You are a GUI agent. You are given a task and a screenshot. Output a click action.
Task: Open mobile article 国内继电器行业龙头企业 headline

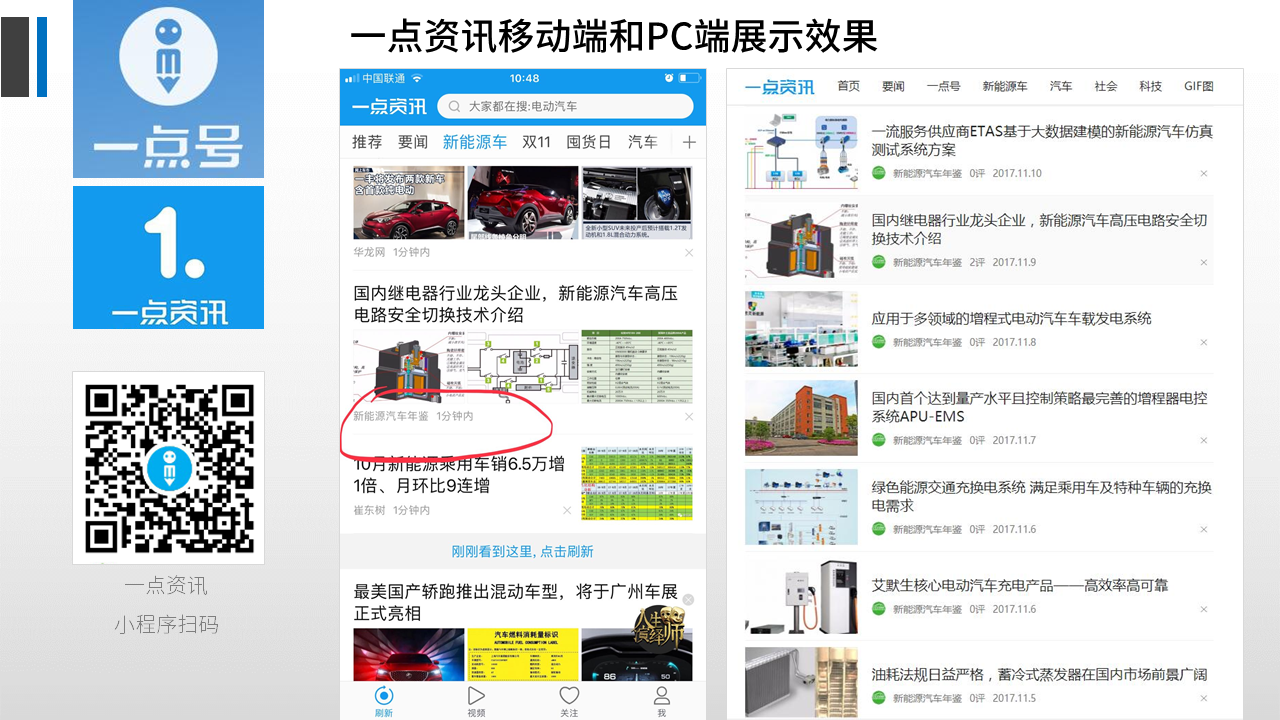pyautogui.click(x=515, y=304)
